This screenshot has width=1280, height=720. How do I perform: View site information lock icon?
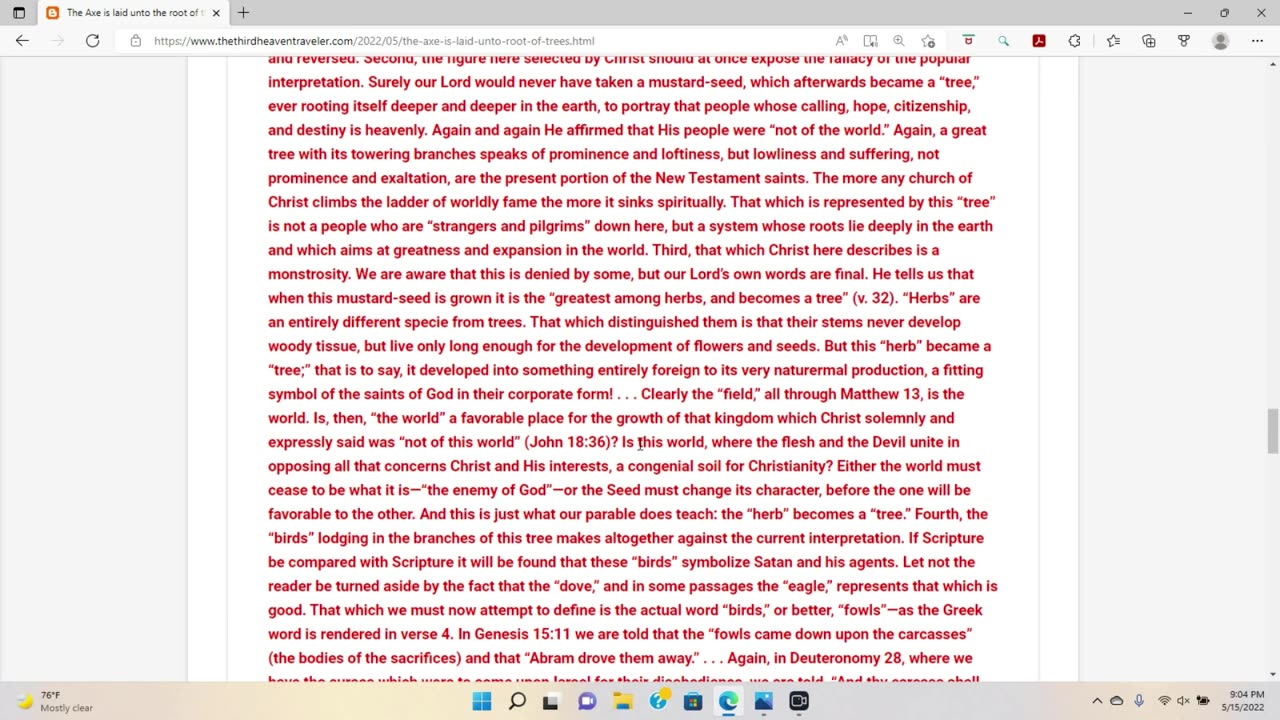pos(135,41)
